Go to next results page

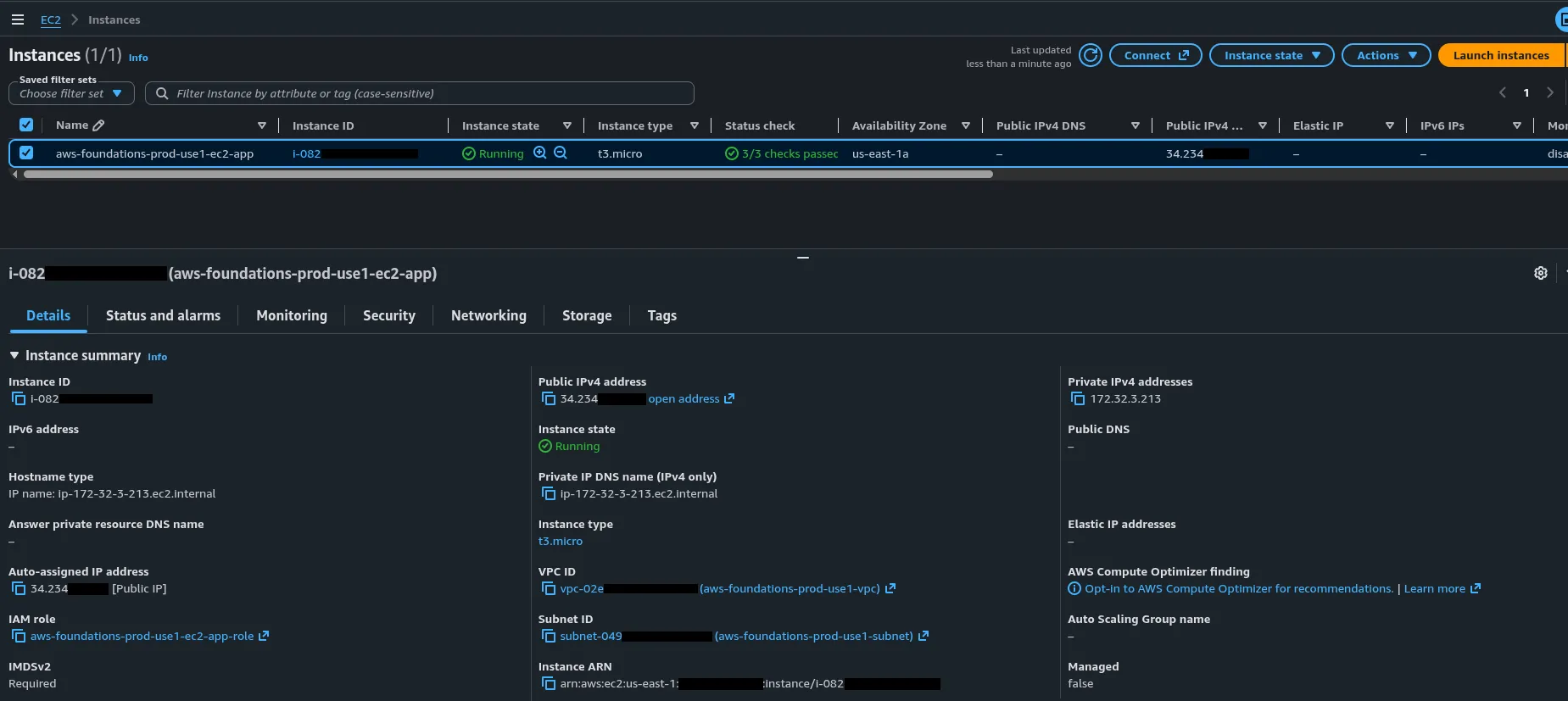[x=1550, y=92]
